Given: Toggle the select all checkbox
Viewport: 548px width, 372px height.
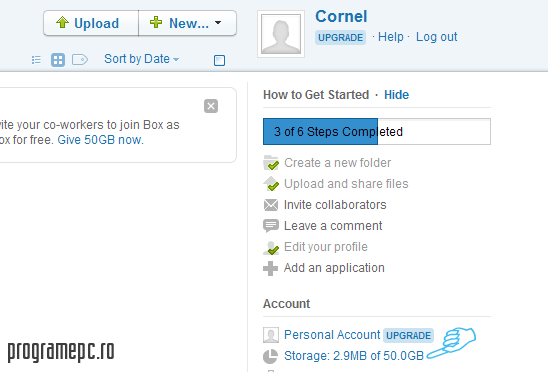Looking at the screenshot, I should (x=219, y=60).
